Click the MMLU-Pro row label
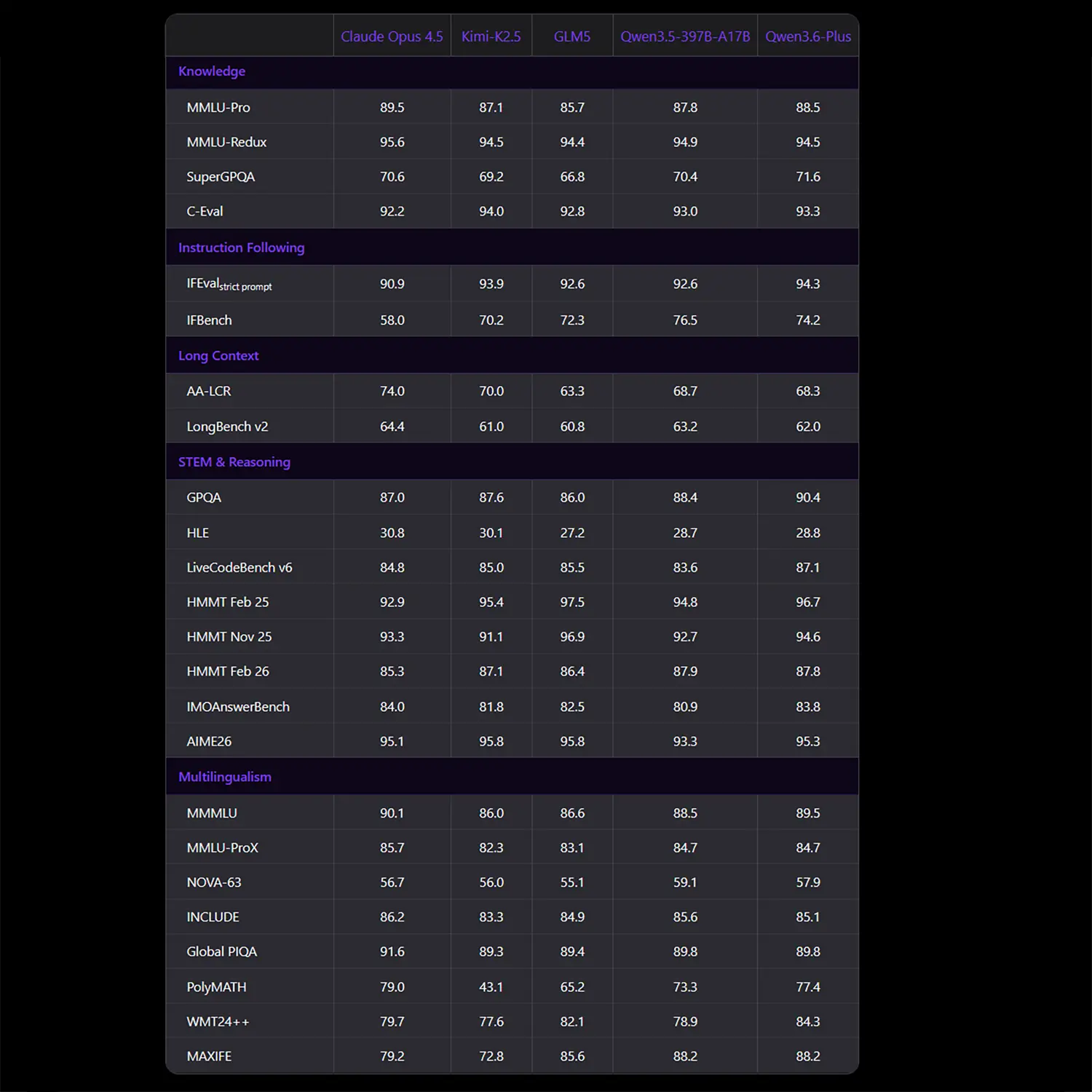The width and height of the screenshot is (1092, 1092). point(218,108)
